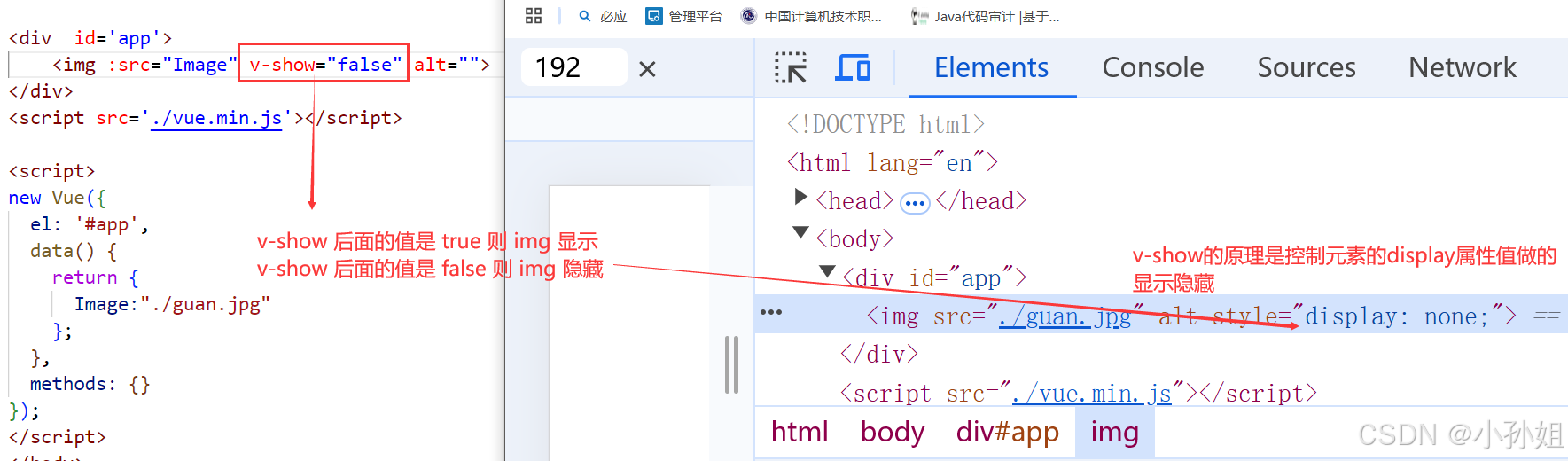Open ./vue.min.js link in code editor
This screenshot has height=461, width=1568.
point(216,118)
